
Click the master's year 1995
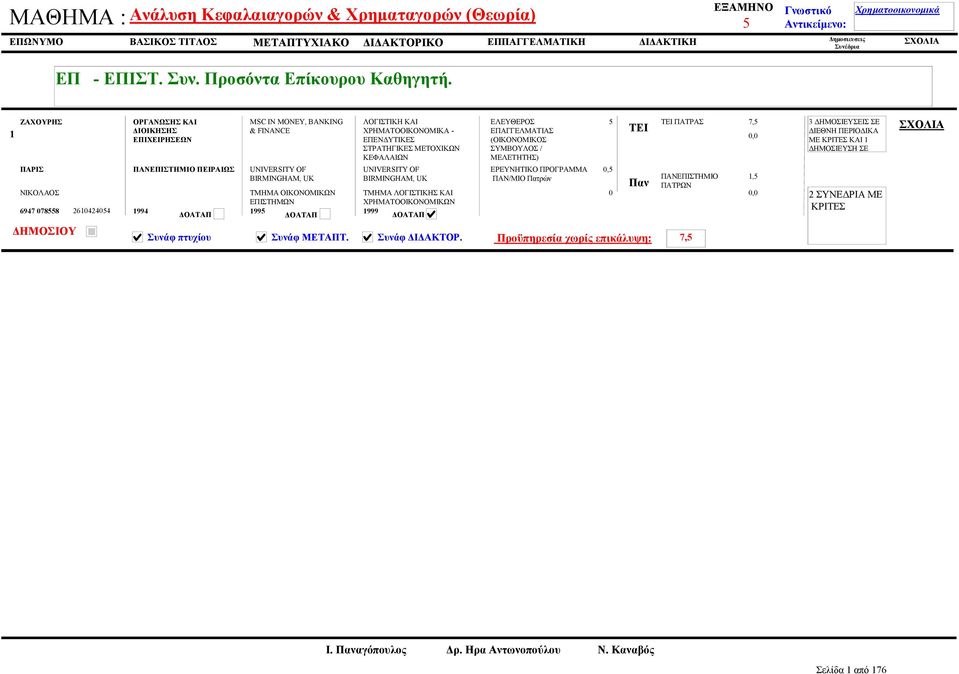point(257,211)
